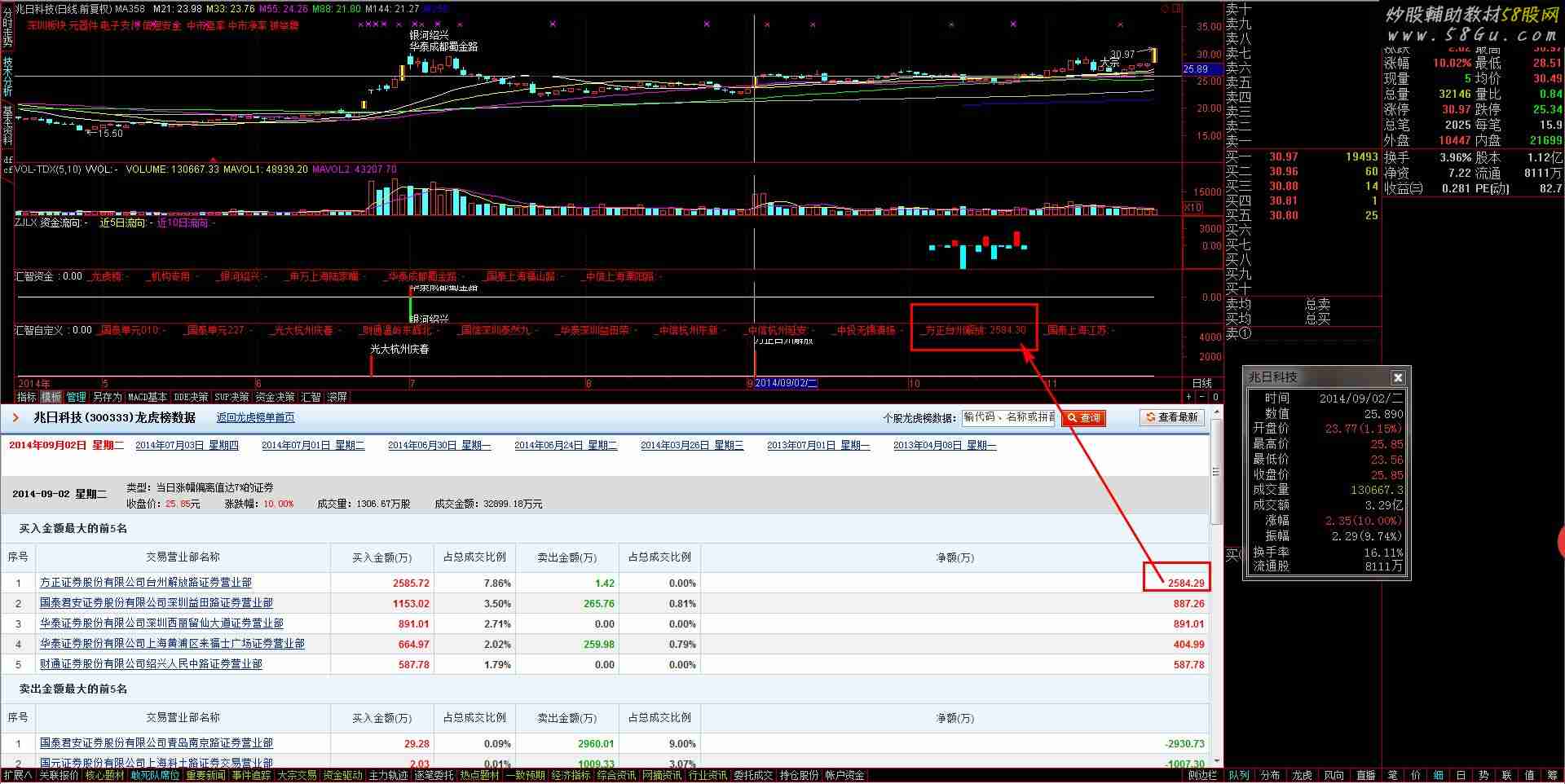Click 另存为 to save template
Image resolution: width=1565 pixels, height=784 pixels.
(x=107, y=397)
